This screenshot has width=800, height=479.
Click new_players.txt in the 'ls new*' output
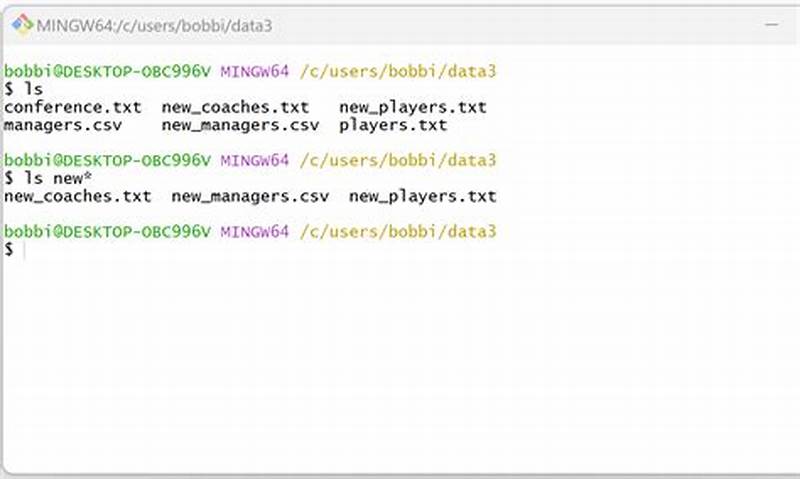click(422, 197)
